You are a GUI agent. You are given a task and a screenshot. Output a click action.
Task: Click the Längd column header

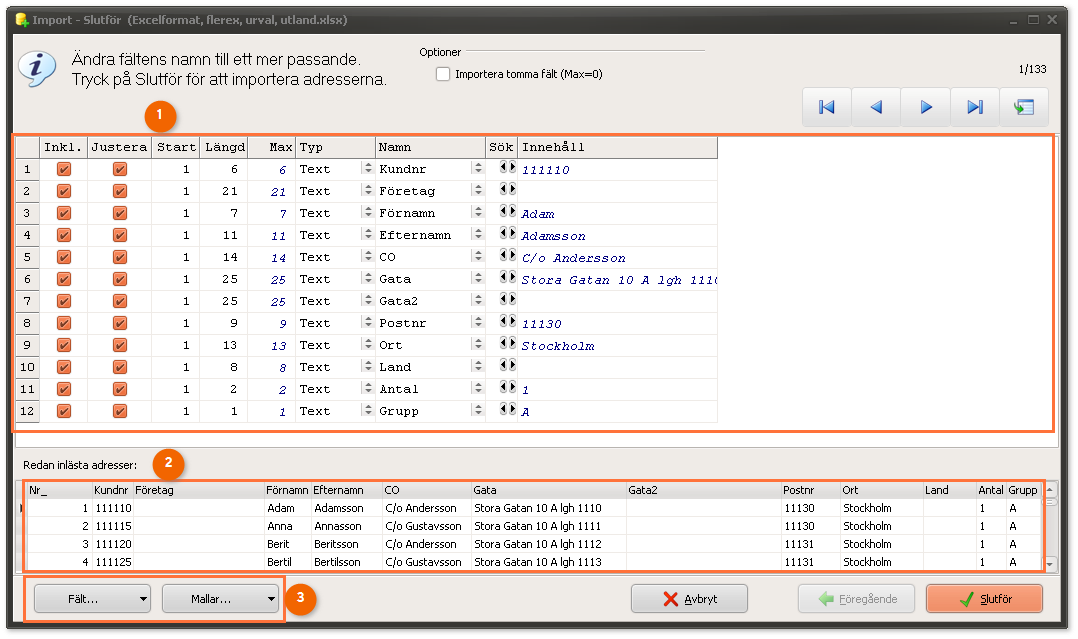pyautogui.click(x=224, y=147)
